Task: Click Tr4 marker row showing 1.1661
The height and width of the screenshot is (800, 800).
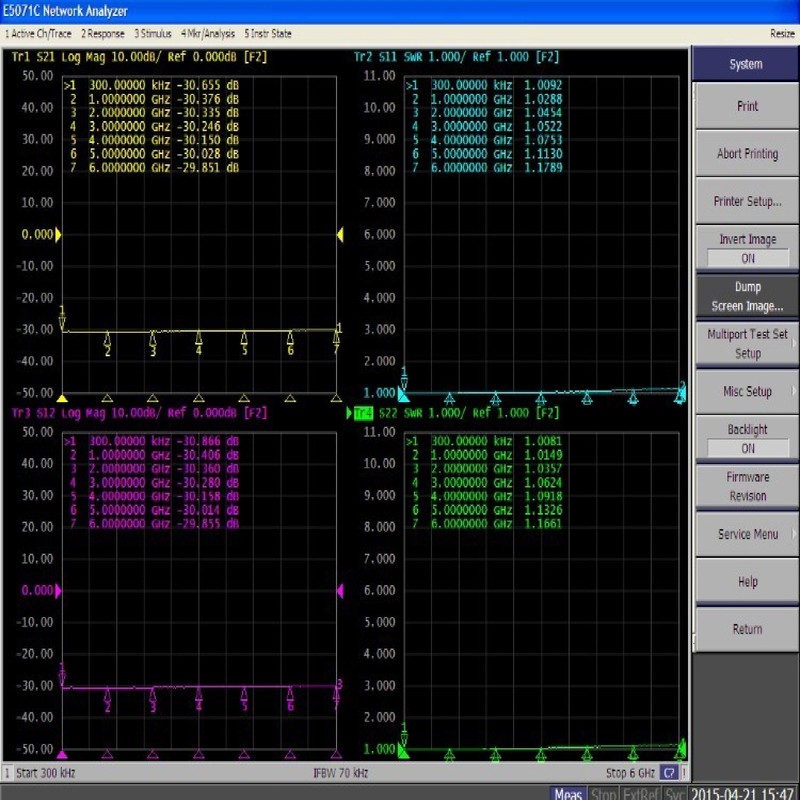Action: 485,524
